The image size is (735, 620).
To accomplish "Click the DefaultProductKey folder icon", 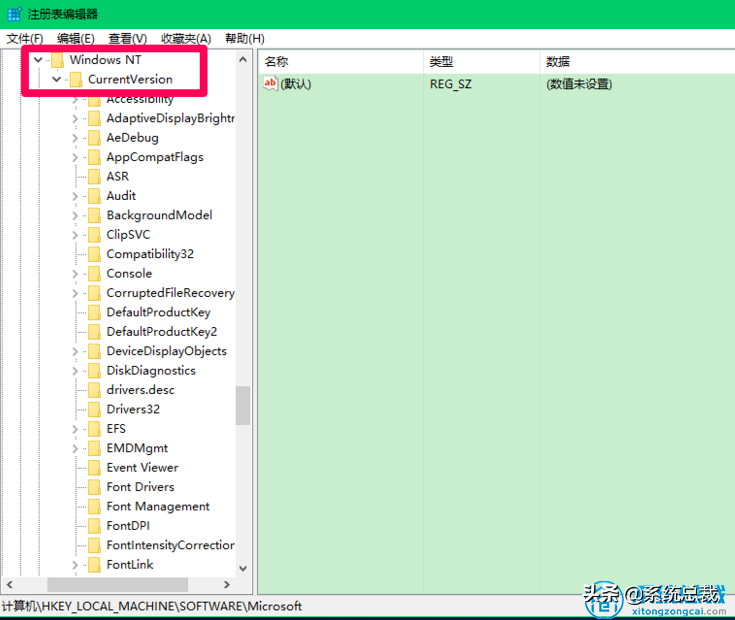I will coord(94,312).
